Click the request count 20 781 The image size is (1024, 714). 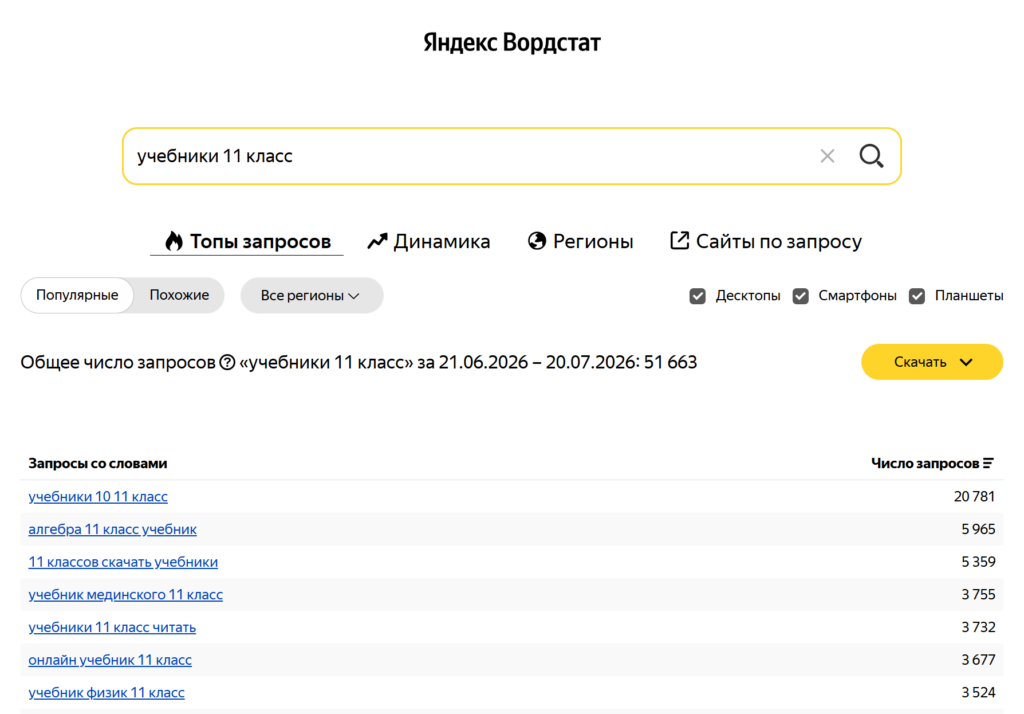tap(974, 496)
